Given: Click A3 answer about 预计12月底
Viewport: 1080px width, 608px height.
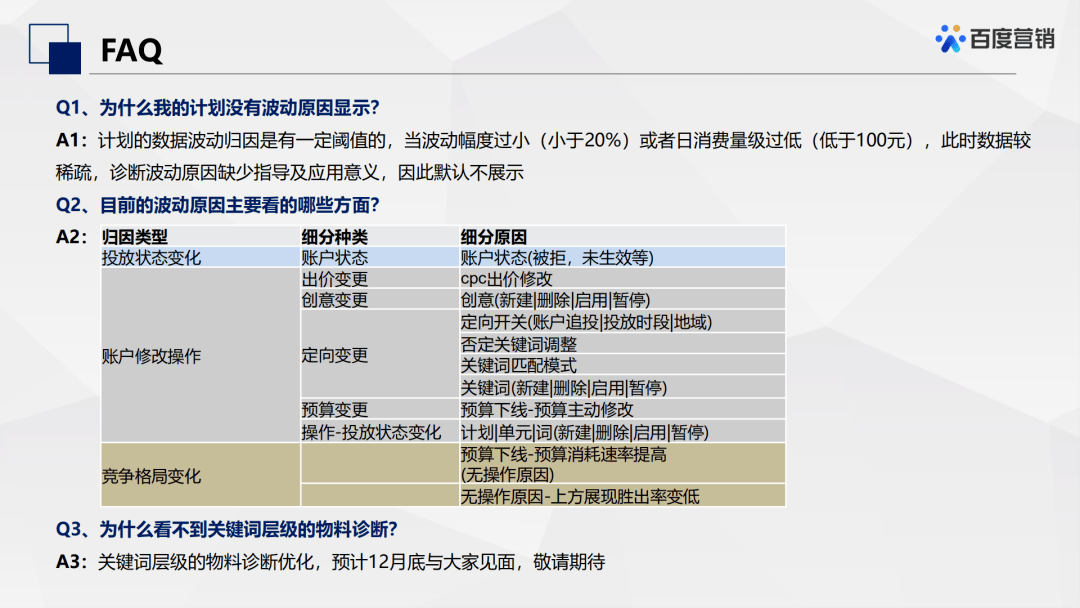Looking at the screenshot, I should coord(331,562).
